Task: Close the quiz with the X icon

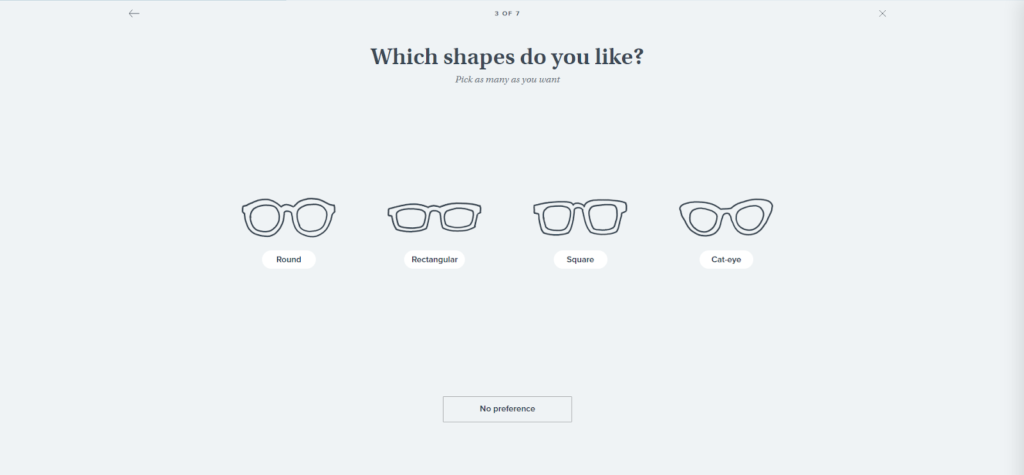Action: click(x=882, y=13)
